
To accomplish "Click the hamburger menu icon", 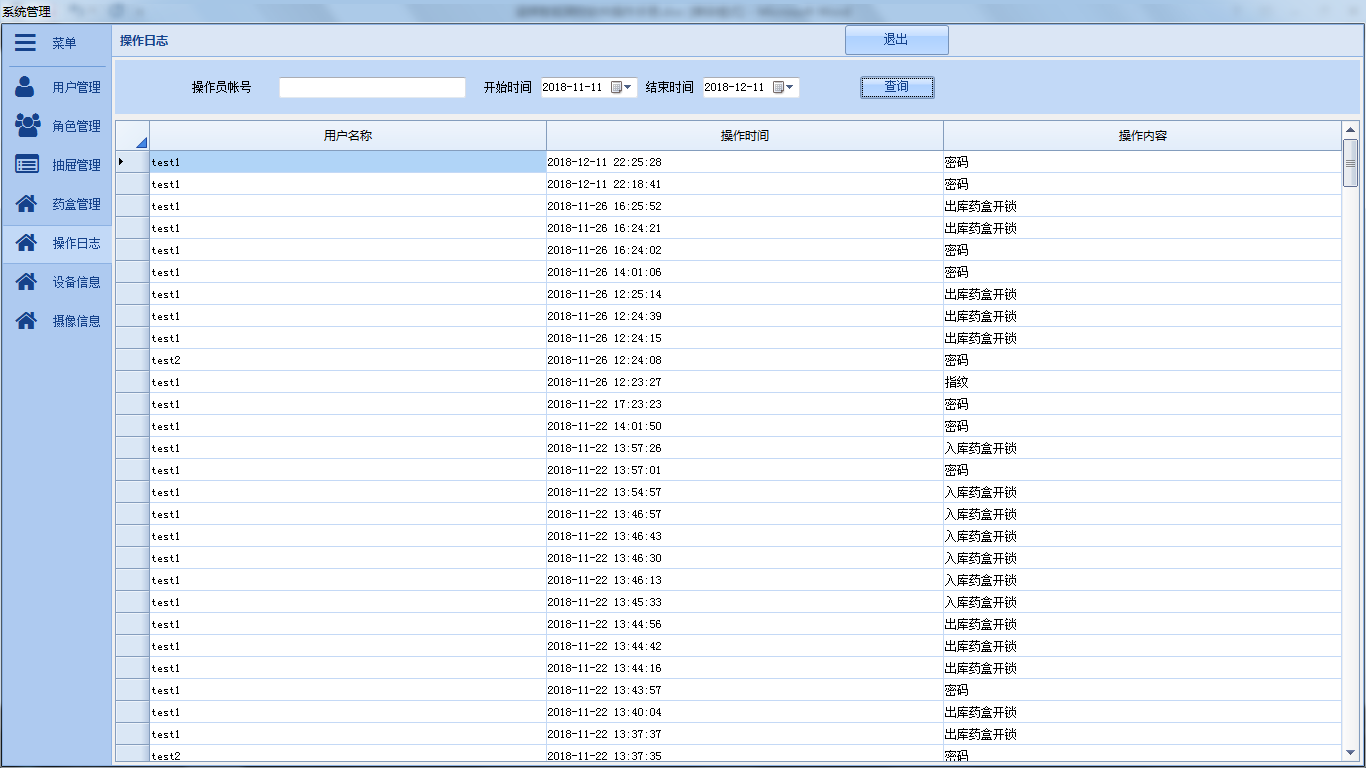I will [x=25, y=43].
